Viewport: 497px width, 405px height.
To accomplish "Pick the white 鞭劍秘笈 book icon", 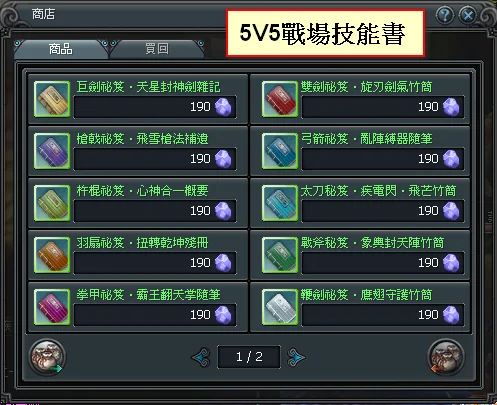I will 280,307.
